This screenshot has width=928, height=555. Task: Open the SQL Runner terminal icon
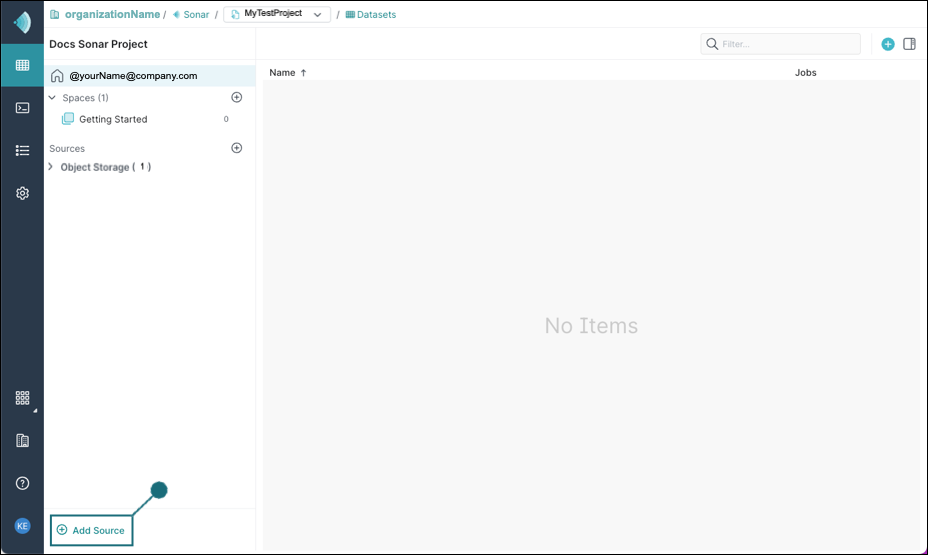pyautogui.click(x=22, y=108)
